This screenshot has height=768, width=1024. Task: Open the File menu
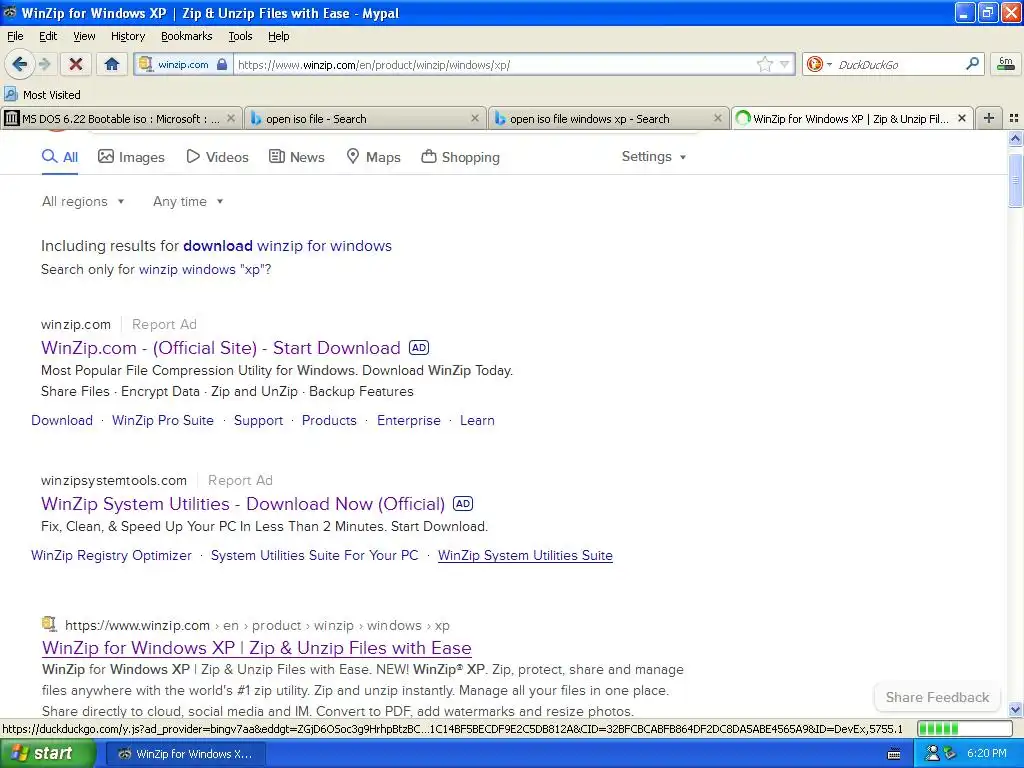coord(15,36)
